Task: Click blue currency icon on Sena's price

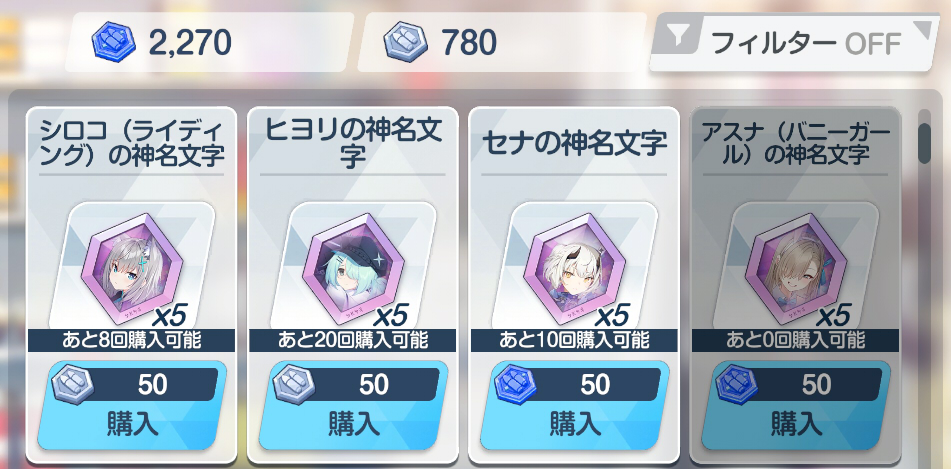Action: [x=516, y=385]
